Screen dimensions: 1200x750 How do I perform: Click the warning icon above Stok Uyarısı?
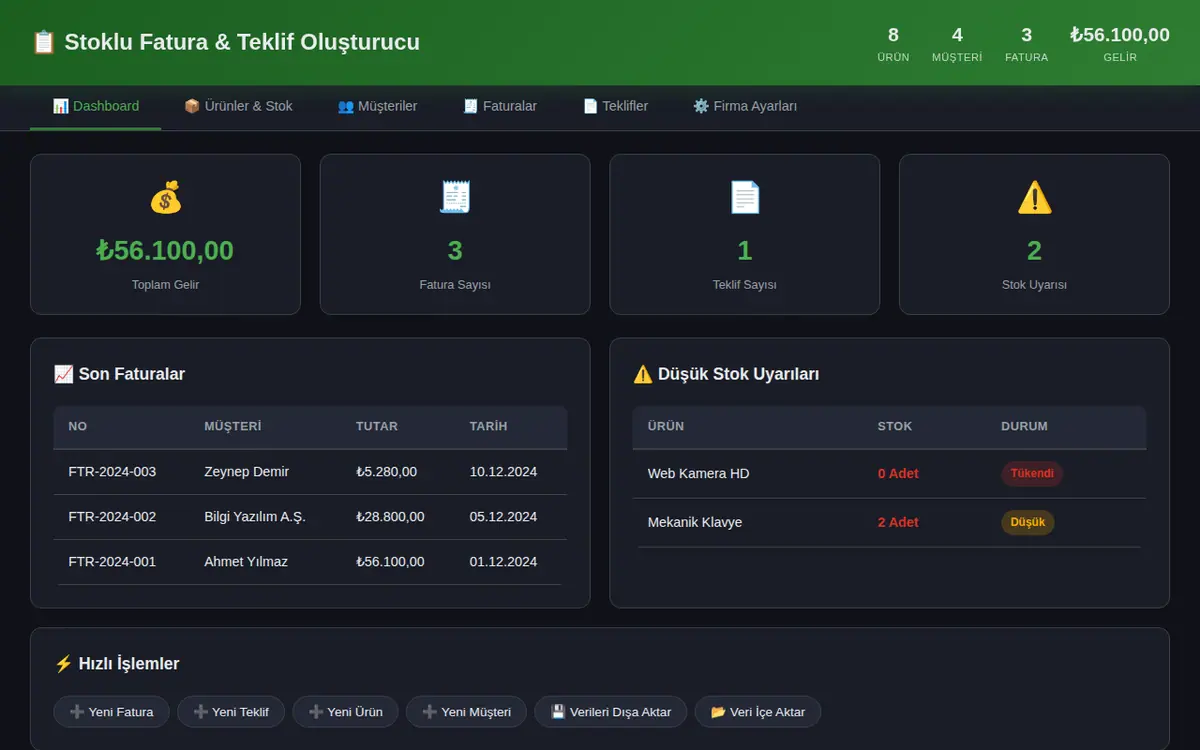pyautogui.click(x=1034, y=197)
